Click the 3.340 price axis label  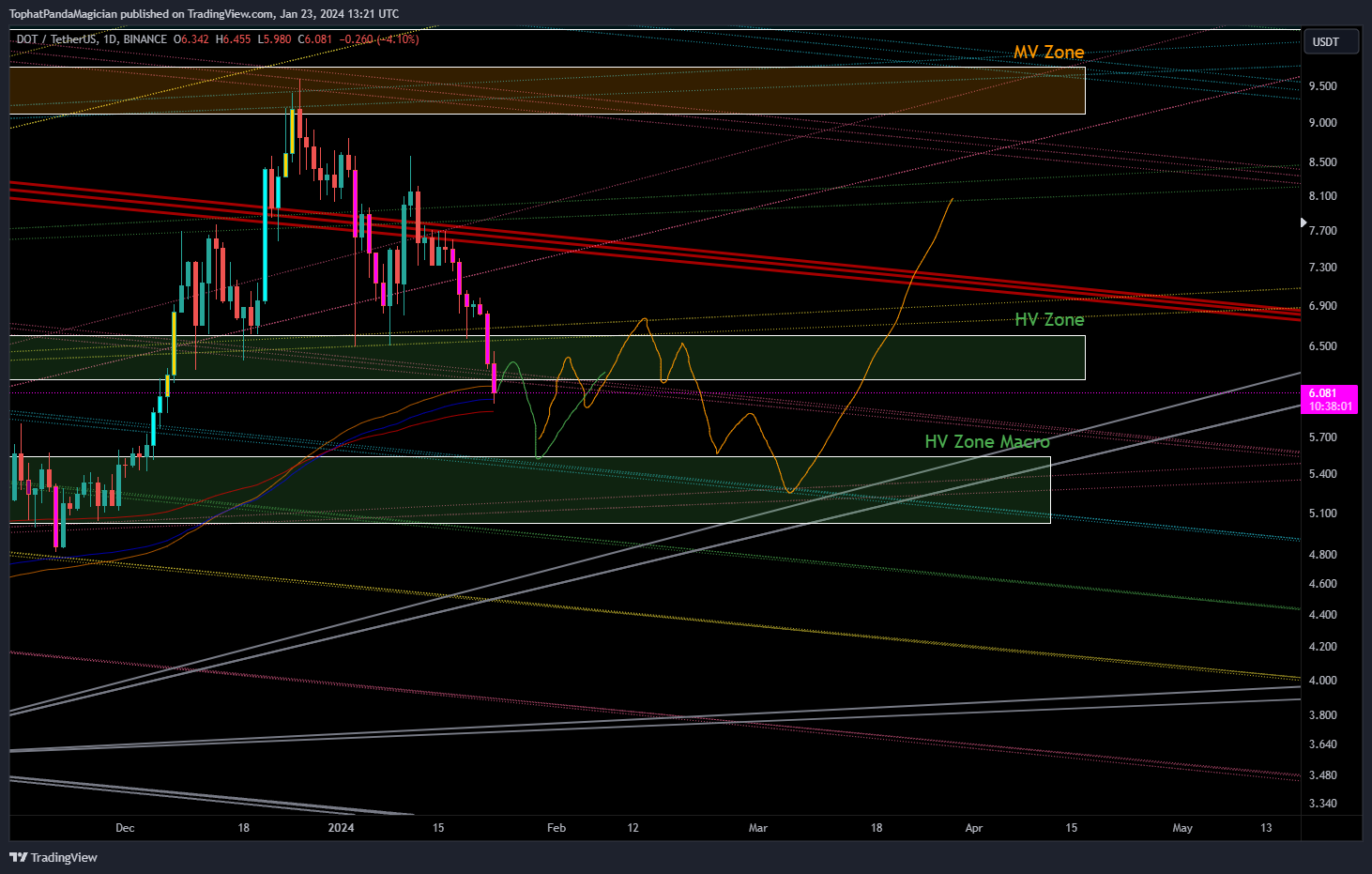[x=1322, y=804]
